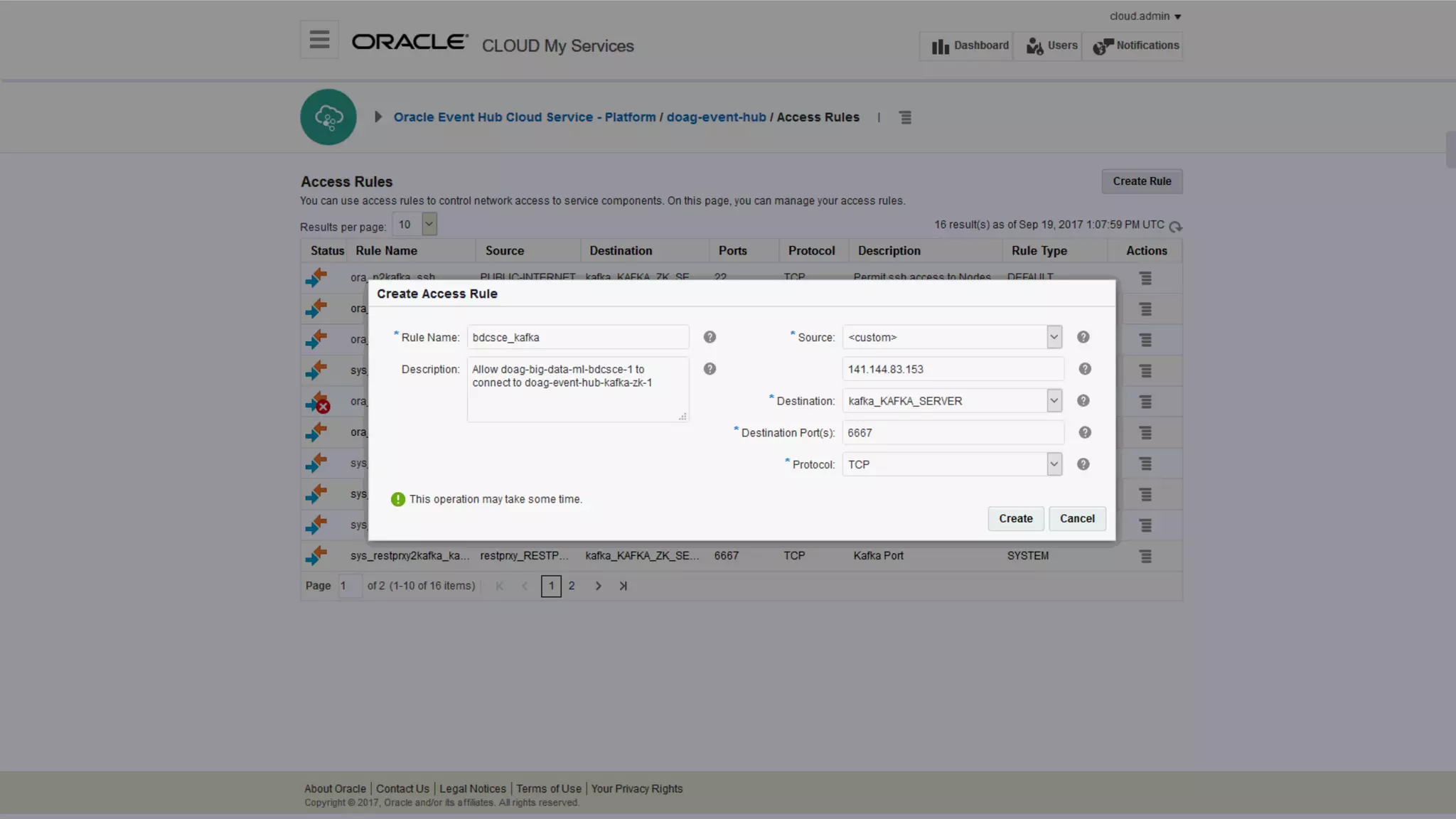Image resolution: width=1456 pixels, height=819 pixels.
Task: Click status icon of ora_p2kafka_ssh rule
Action: [x=316, y=277]
